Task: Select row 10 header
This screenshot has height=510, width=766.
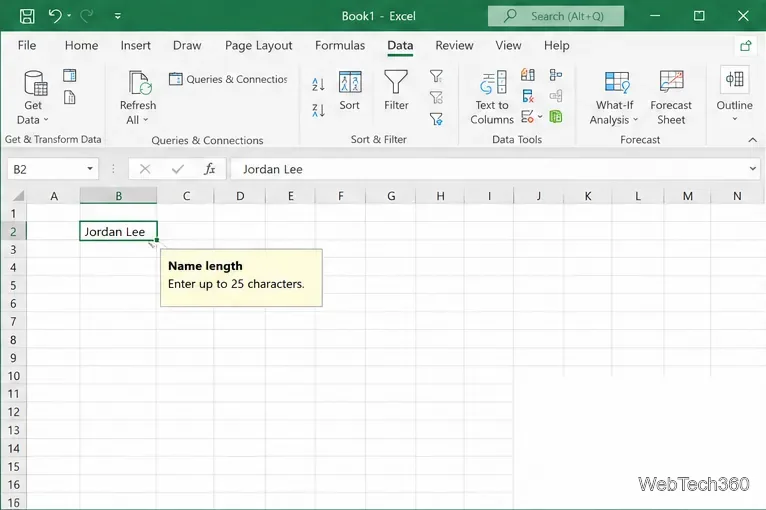Action: pyautogui.click(x=13, y=376)
